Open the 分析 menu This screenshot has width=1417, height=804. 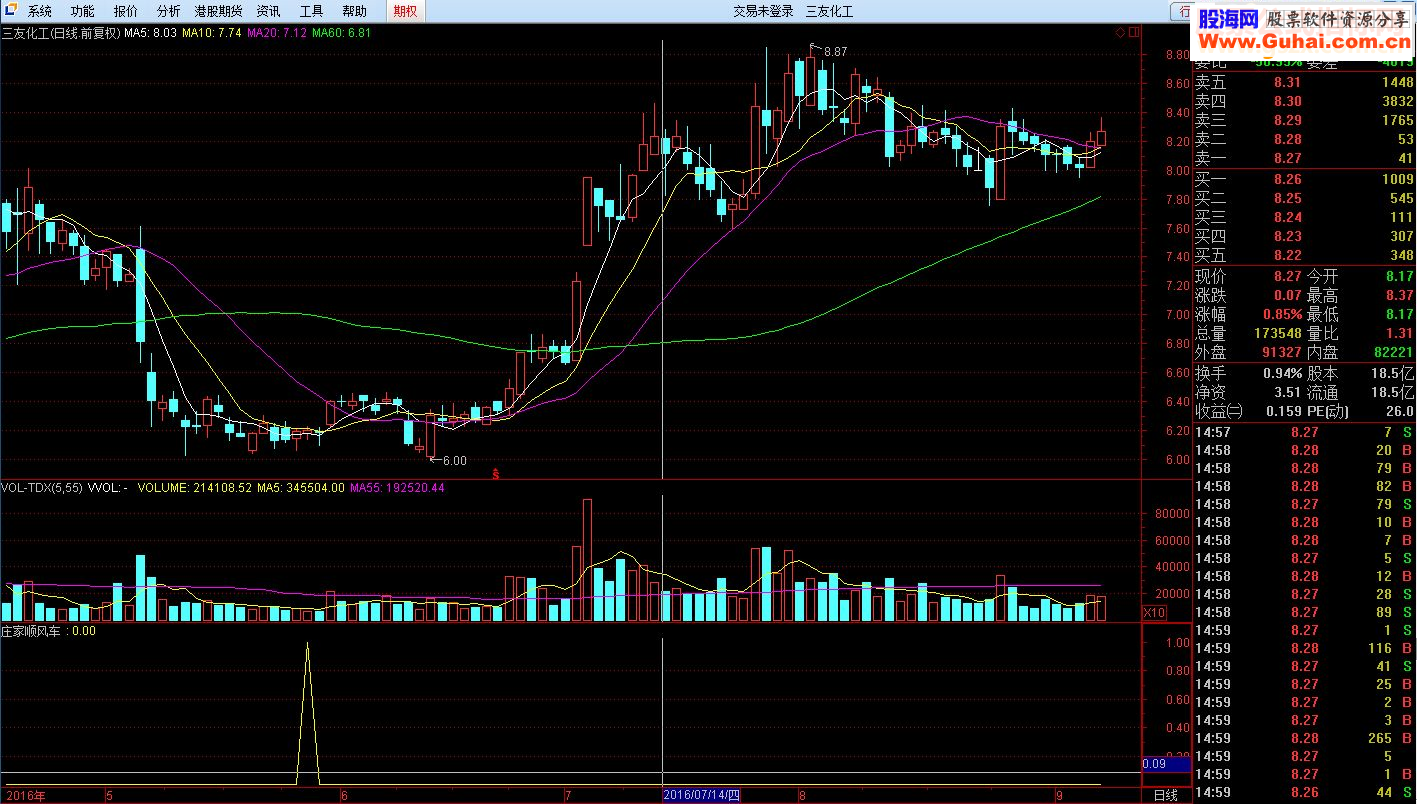click(x=169, y=12)
